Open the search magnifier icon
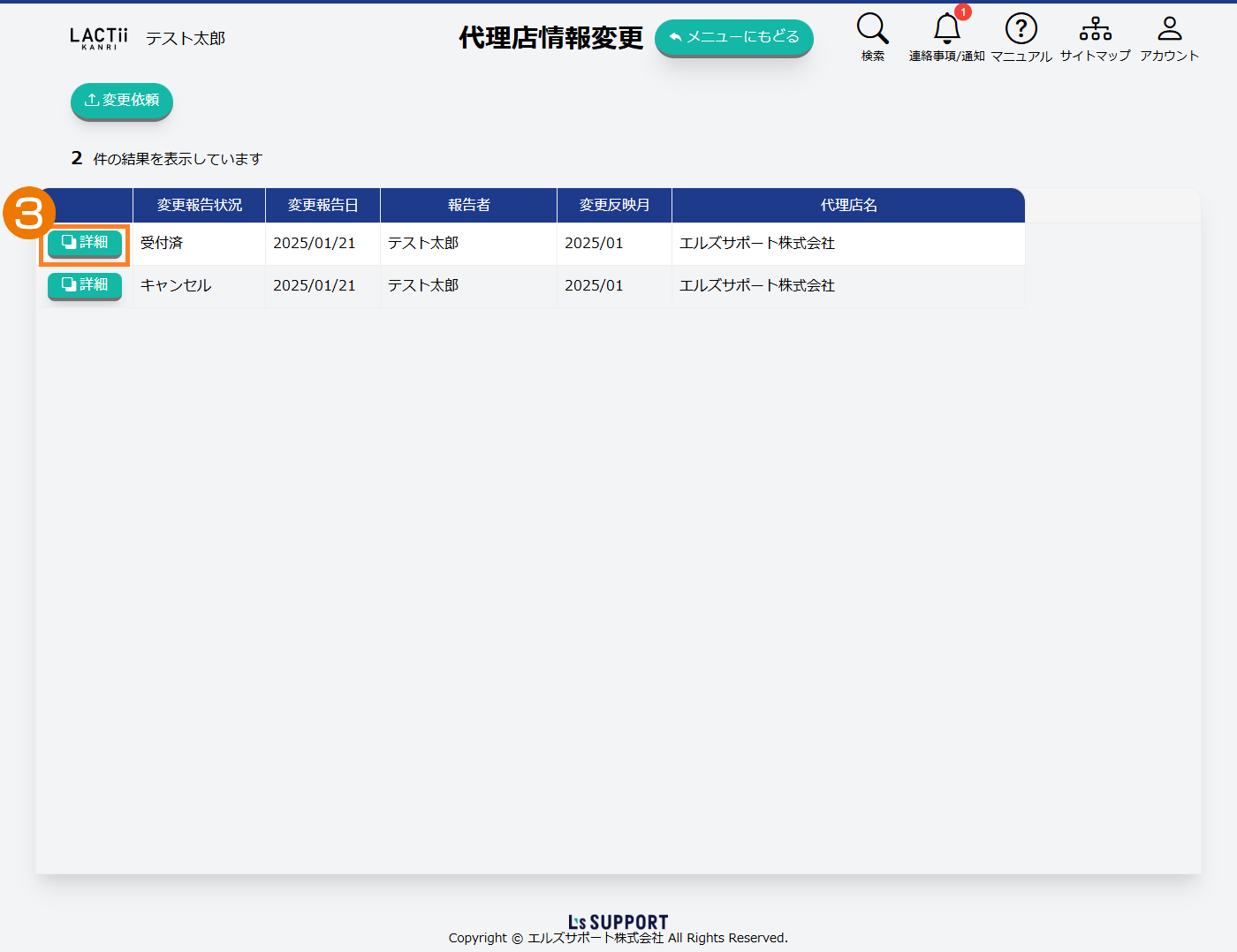 (x=872, y=29)
